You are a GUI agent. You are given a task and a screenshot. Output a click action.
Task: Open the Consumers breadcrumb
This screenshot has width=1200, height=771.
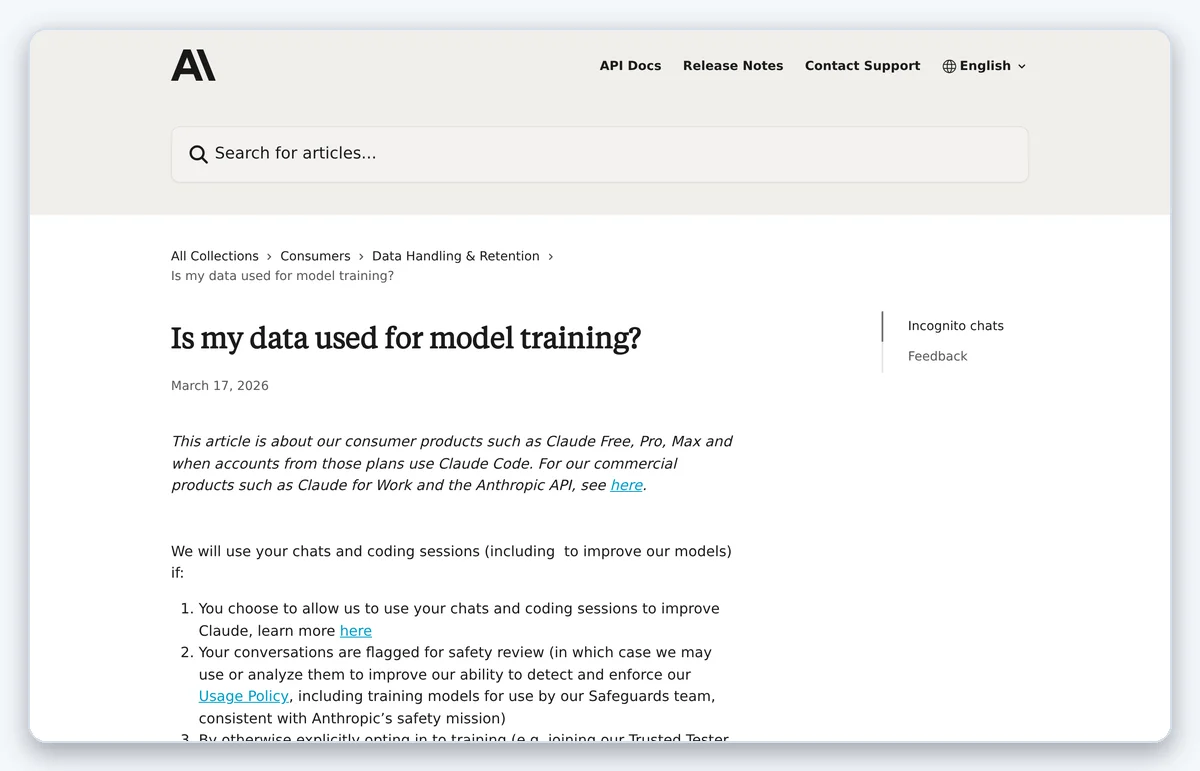pyautogui.click(x=315, y=256)
